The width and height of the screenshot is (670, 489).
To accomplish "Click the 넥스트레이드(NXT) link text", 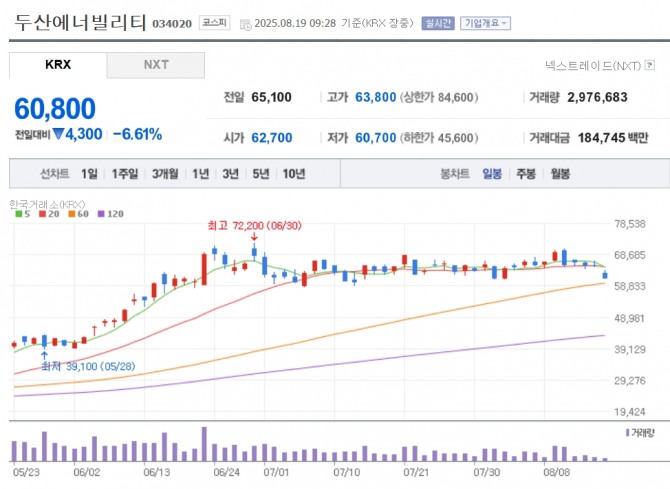I will click(x=593, y=65).
